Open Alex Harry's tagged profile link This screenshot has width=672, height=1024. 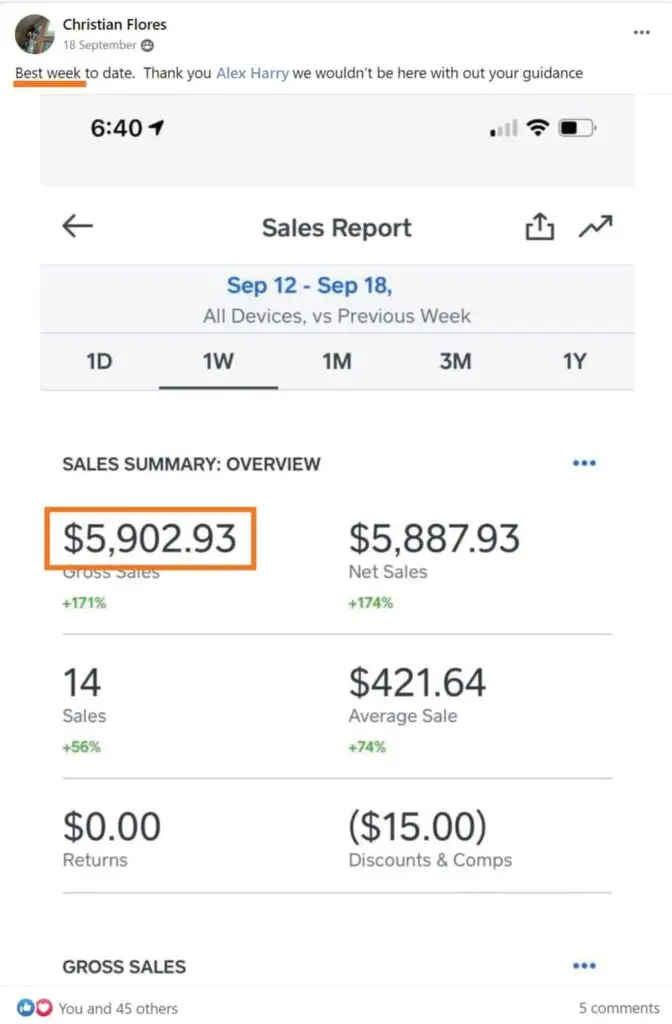point(252,73)
